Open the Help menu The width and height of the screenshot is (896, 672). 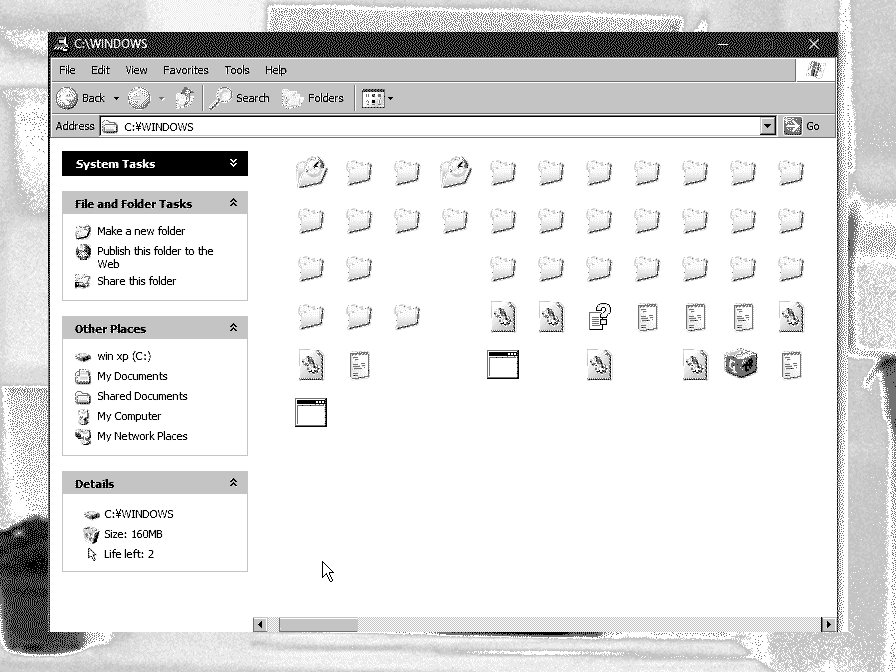point(275,70)
